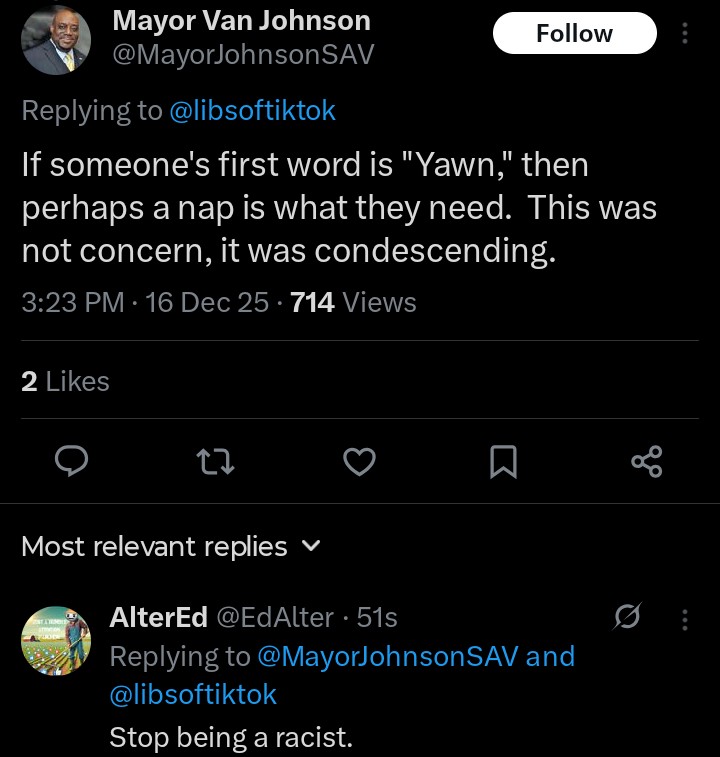Open the Mayor Van Johnson display name

tap(241, 20)
